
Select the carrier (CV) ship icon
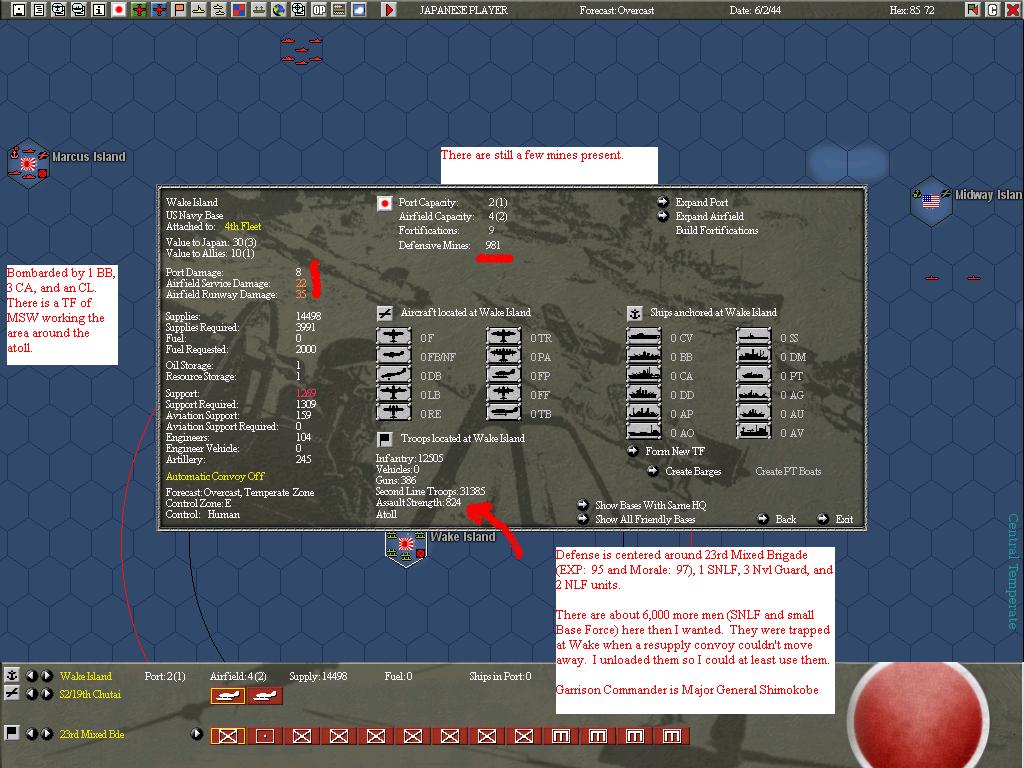[644, 337]
